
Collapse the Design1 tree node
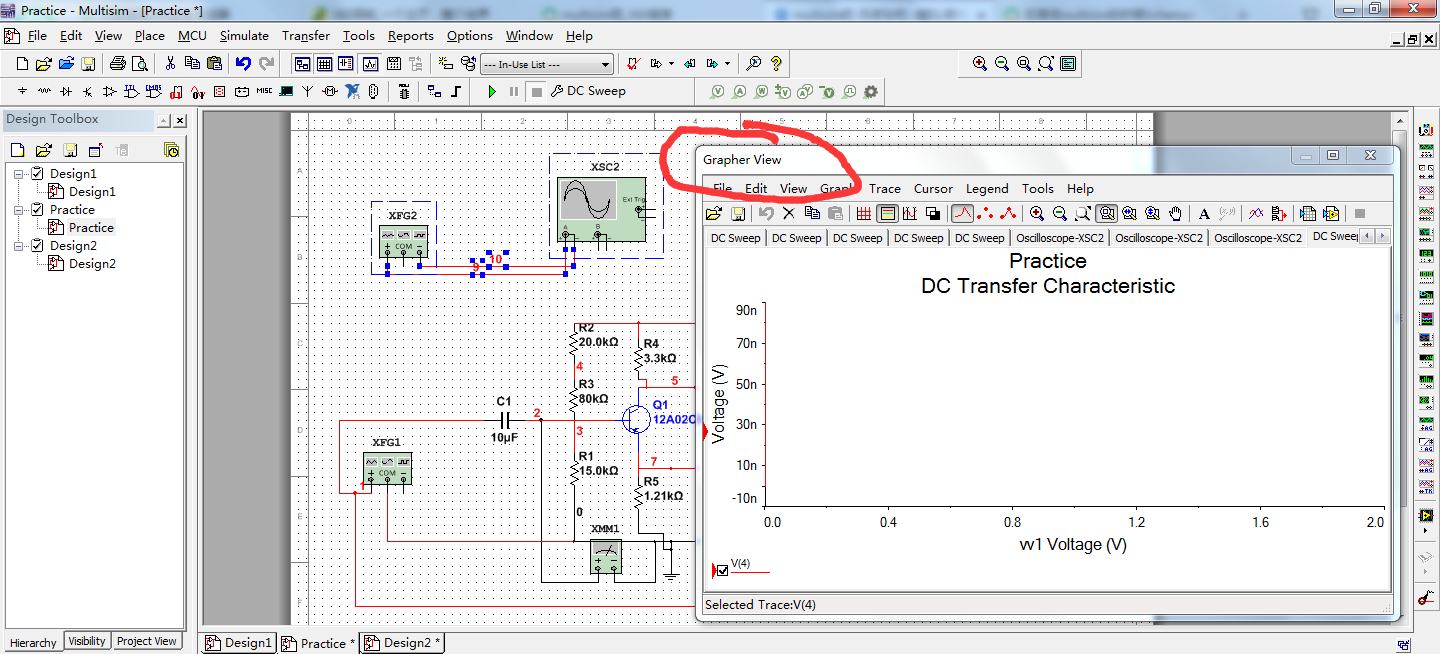[x=20, y=174]
